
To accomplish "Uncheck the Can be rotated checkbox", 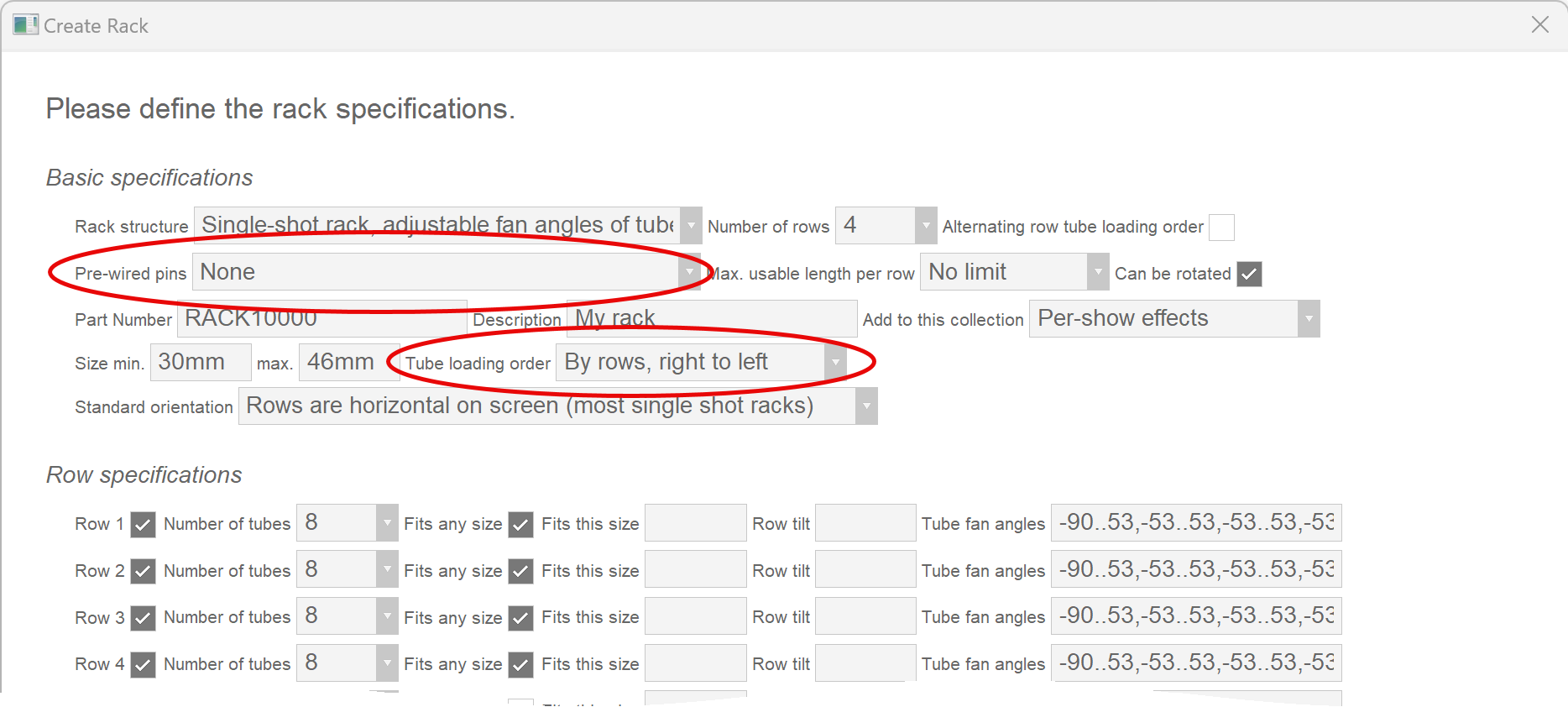I will click(1249, 274).
